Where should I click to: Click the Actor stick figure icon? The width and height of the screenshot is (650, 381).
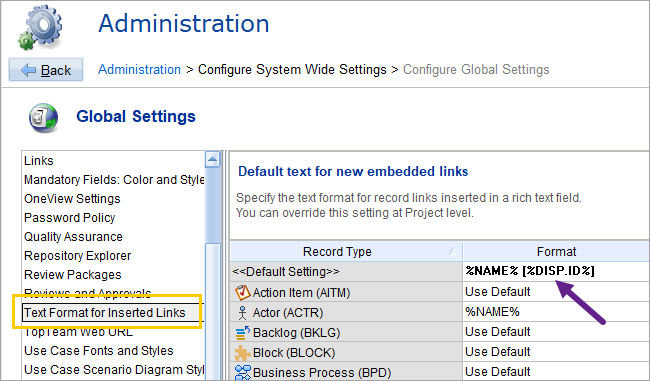(x=243, y=313)
